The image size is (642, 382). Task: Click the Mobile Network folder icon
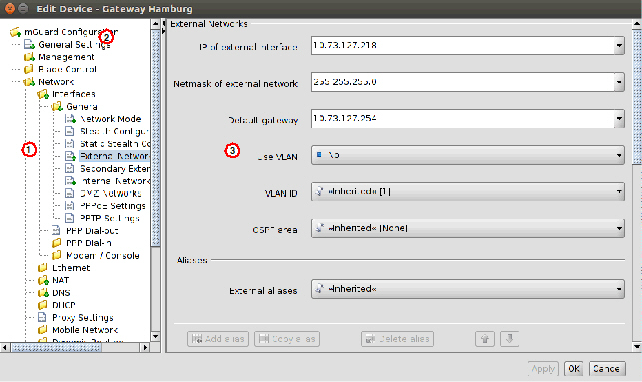tap(43, 330)
